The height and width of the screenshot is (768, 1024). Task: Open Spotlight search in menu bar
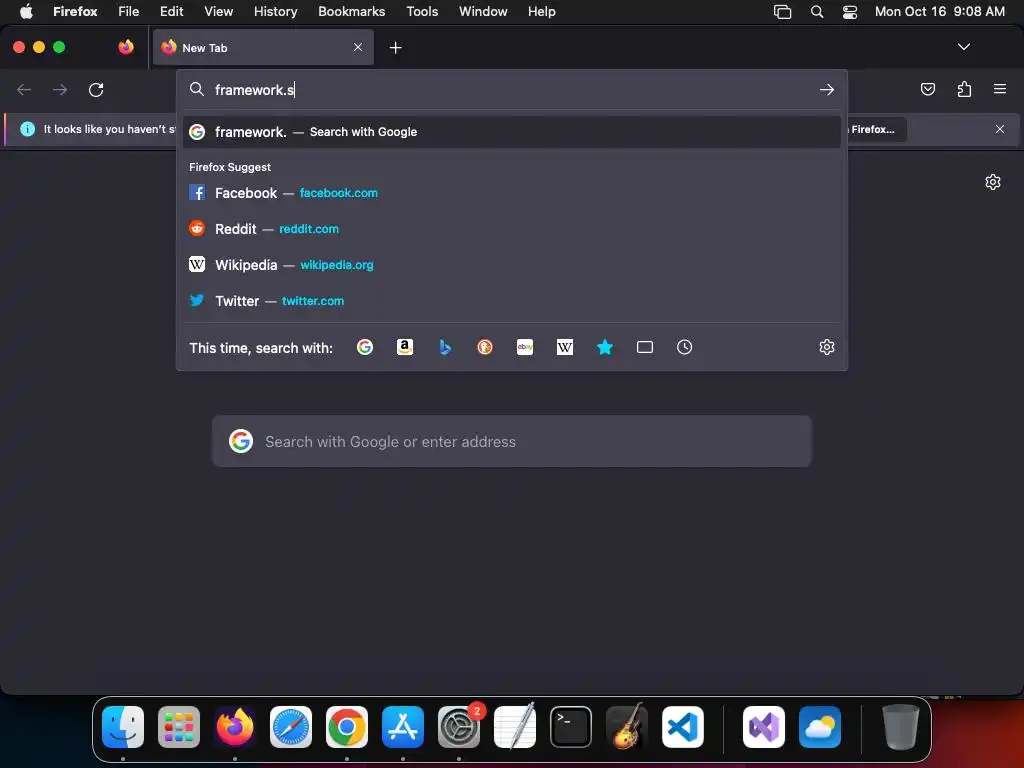tap(816, 11)
